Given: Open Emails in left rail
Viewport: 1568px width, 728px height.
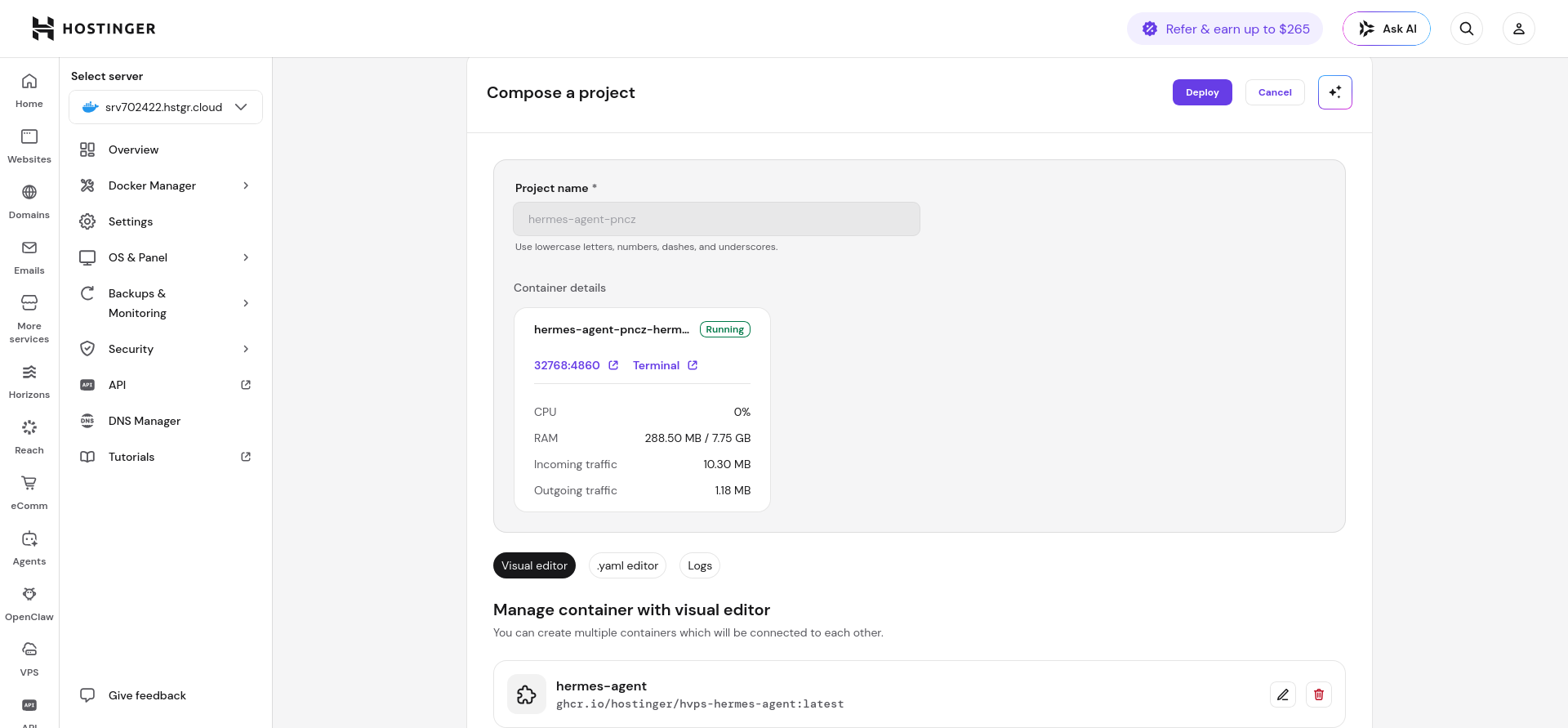Looking at the screenshot, I should [29, 257].
